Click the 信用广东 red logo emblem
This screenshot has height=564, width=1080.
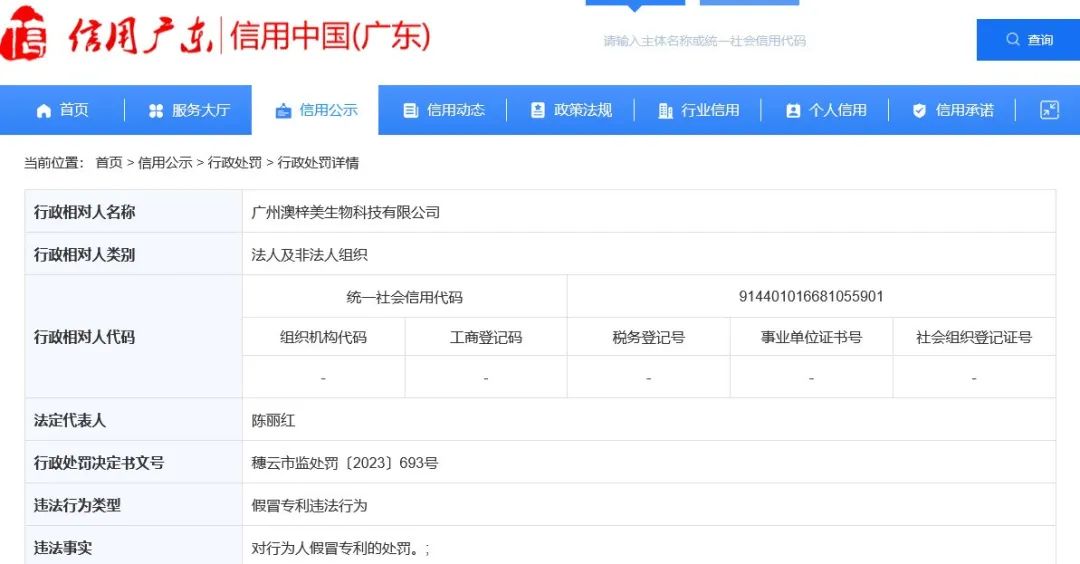click(24, 34)
